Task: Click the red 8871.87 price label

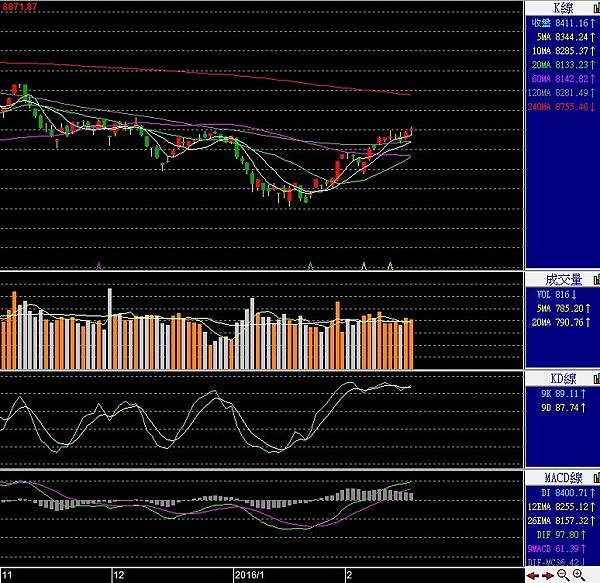Action: pyautogui.click(x=20, y=7)
